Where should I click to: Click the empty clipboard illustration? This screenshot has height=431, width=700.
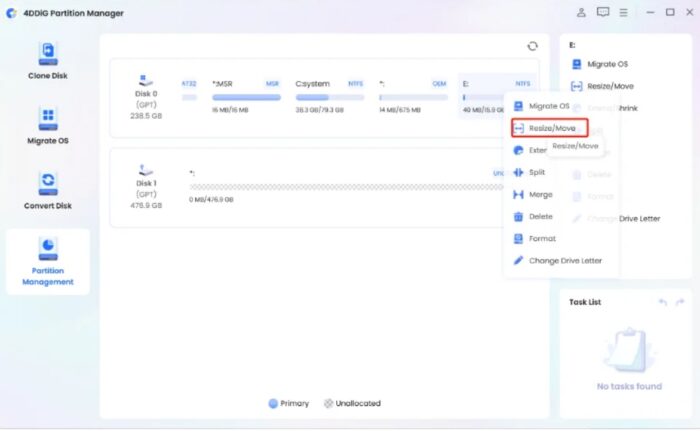(x=629, y=351)
